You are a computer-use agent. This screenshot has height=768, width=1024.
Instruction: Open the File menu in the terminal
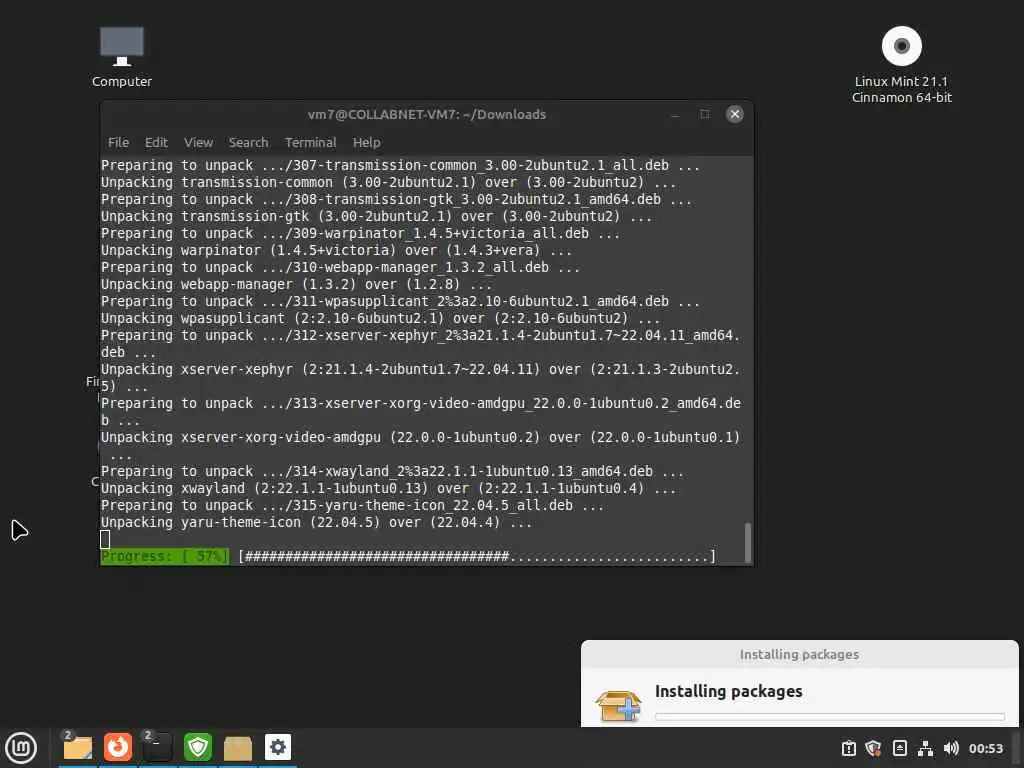coord(118,142)
